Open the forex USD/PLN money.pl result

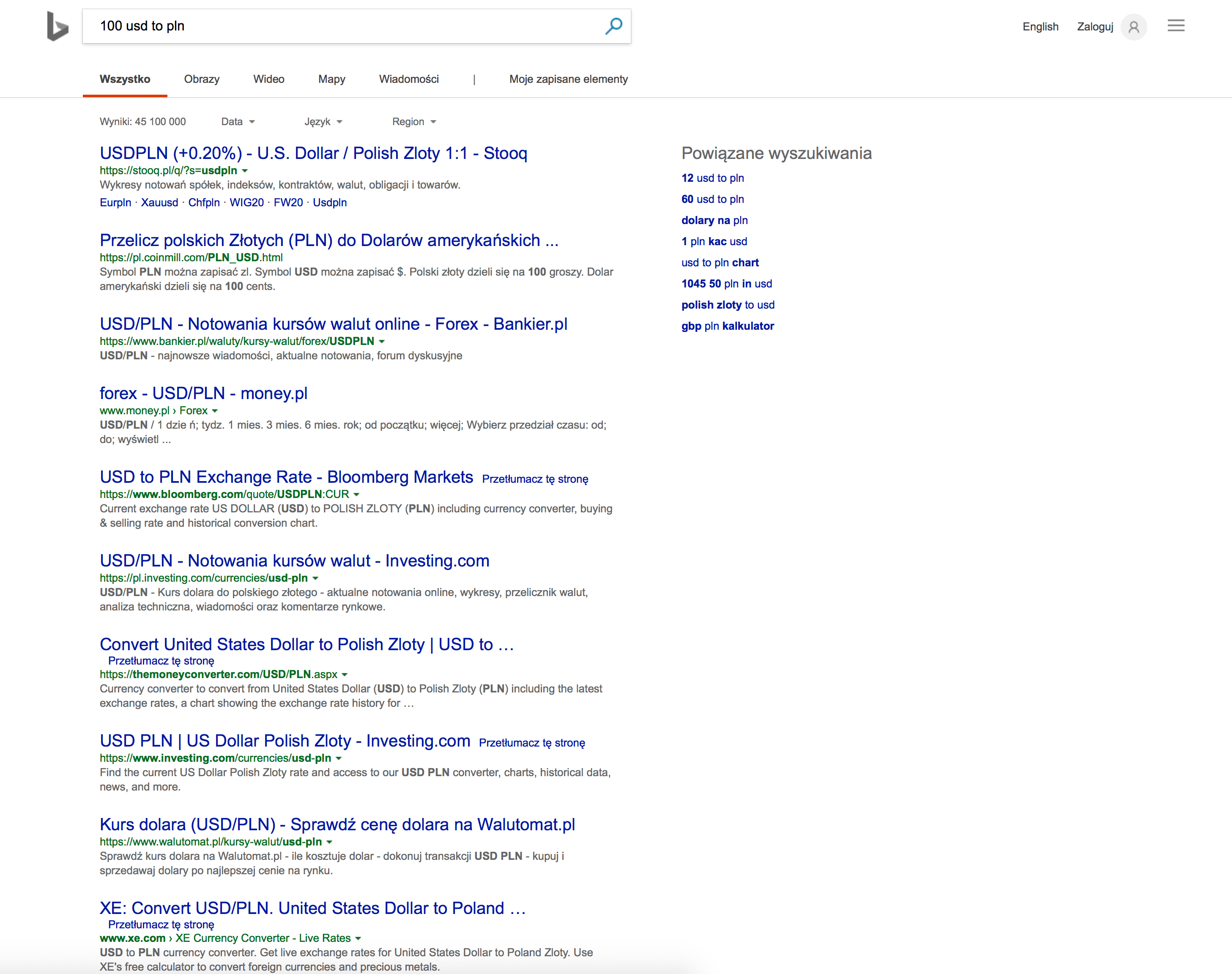pyautogui.click(x=204, y=394)
